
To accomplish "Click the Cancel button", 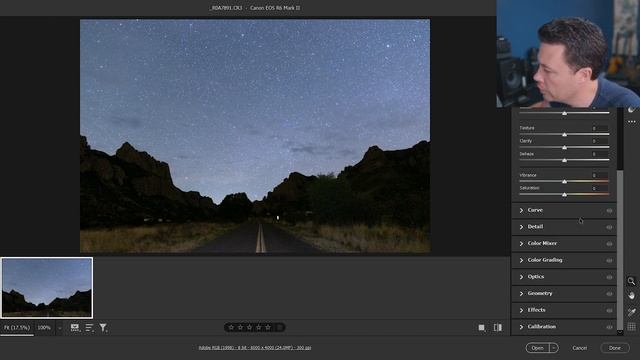I will (x=579, y=348).
